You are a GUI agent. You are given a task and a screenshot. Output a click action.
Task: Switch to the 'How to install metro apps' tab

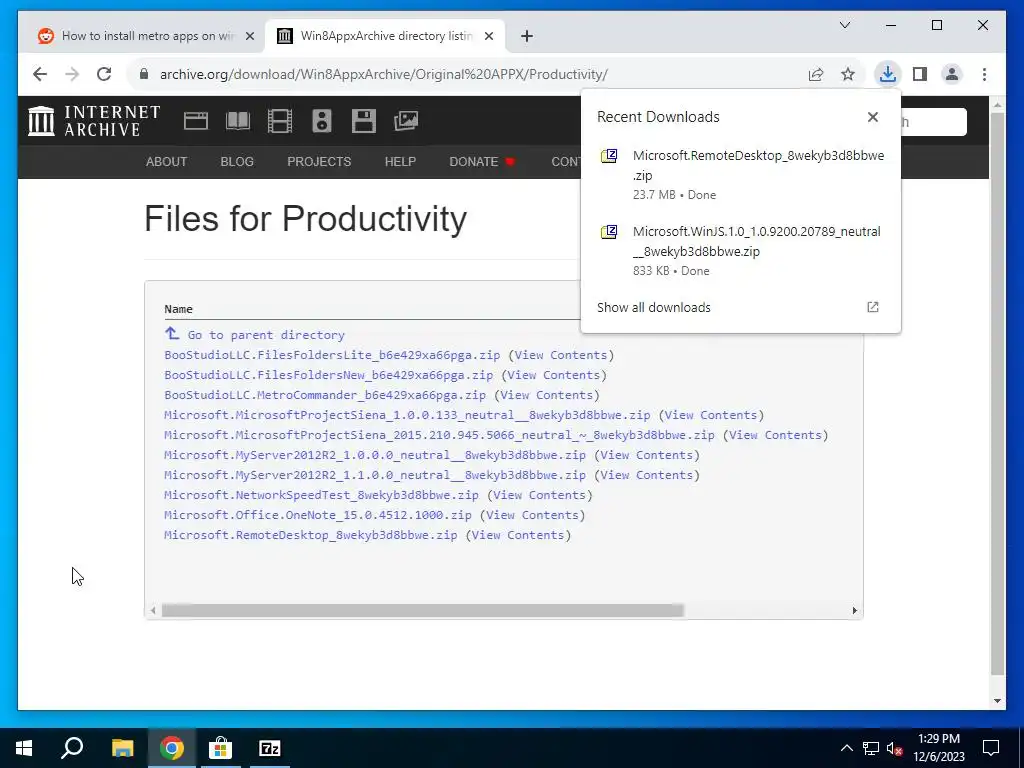(x=147, y=36)
